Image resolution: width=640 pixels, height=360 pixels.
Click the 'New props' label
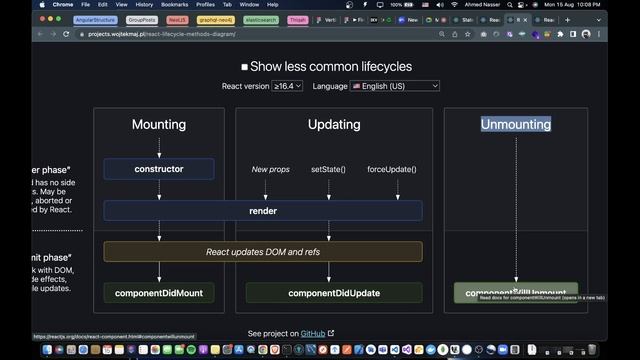point(271,169)
